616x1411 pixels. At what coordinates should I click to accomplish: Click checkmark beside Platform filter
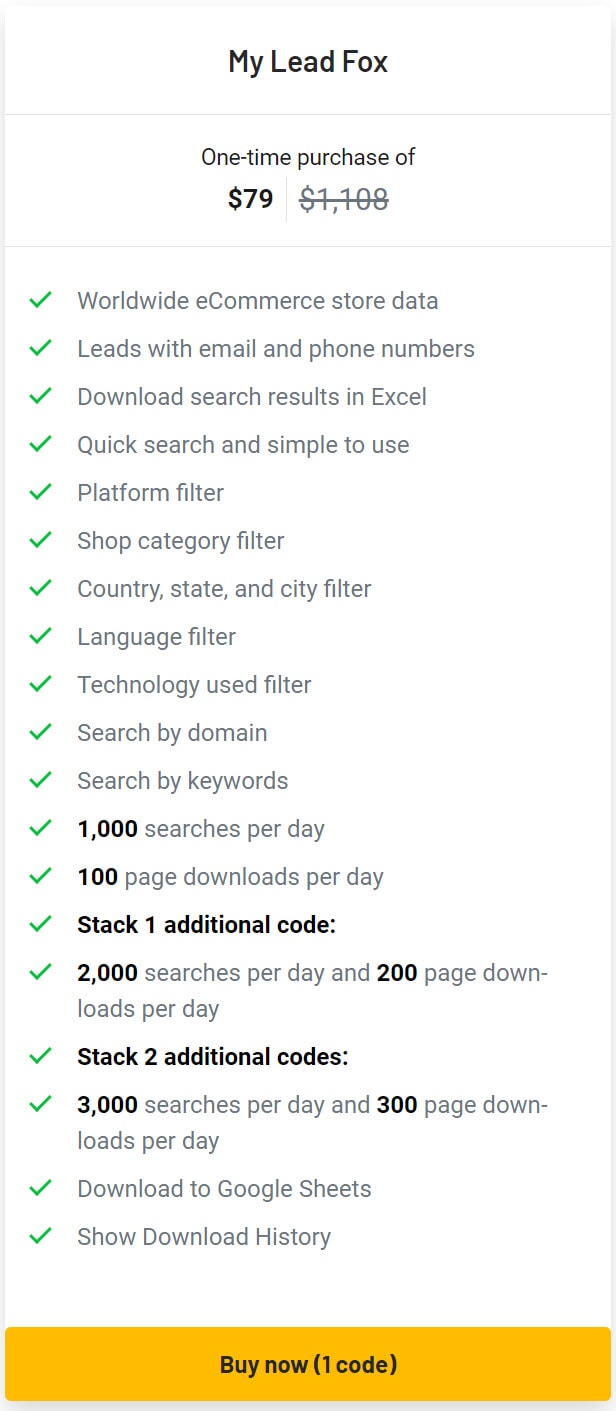tap(40, 492)
